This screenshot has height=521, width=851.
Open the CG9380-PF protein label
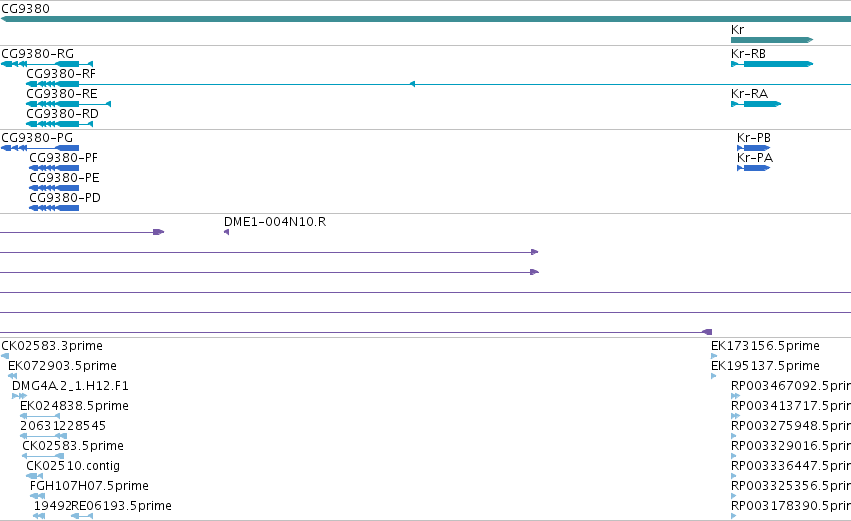pos(63,157)
